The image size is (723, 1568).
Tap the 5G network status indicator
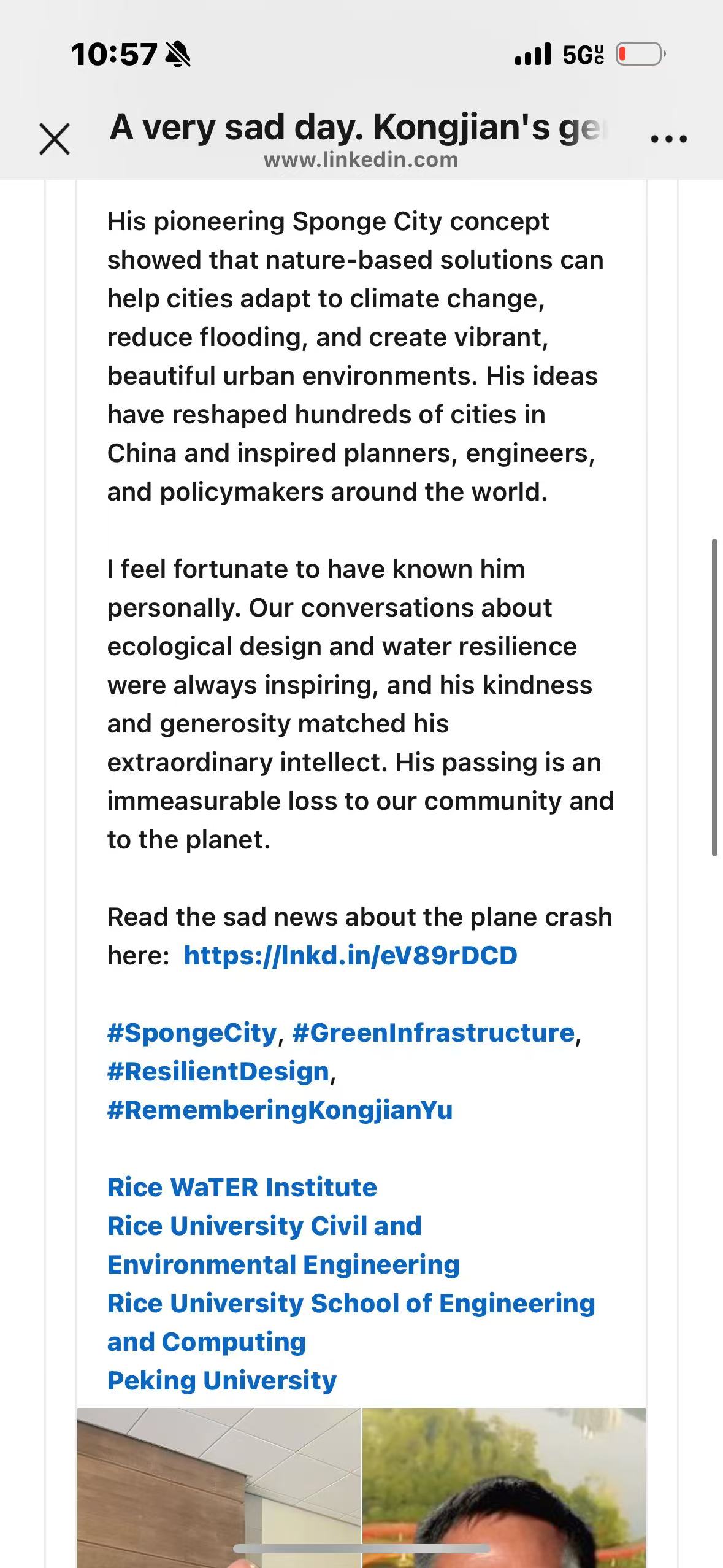click(583, 55)
